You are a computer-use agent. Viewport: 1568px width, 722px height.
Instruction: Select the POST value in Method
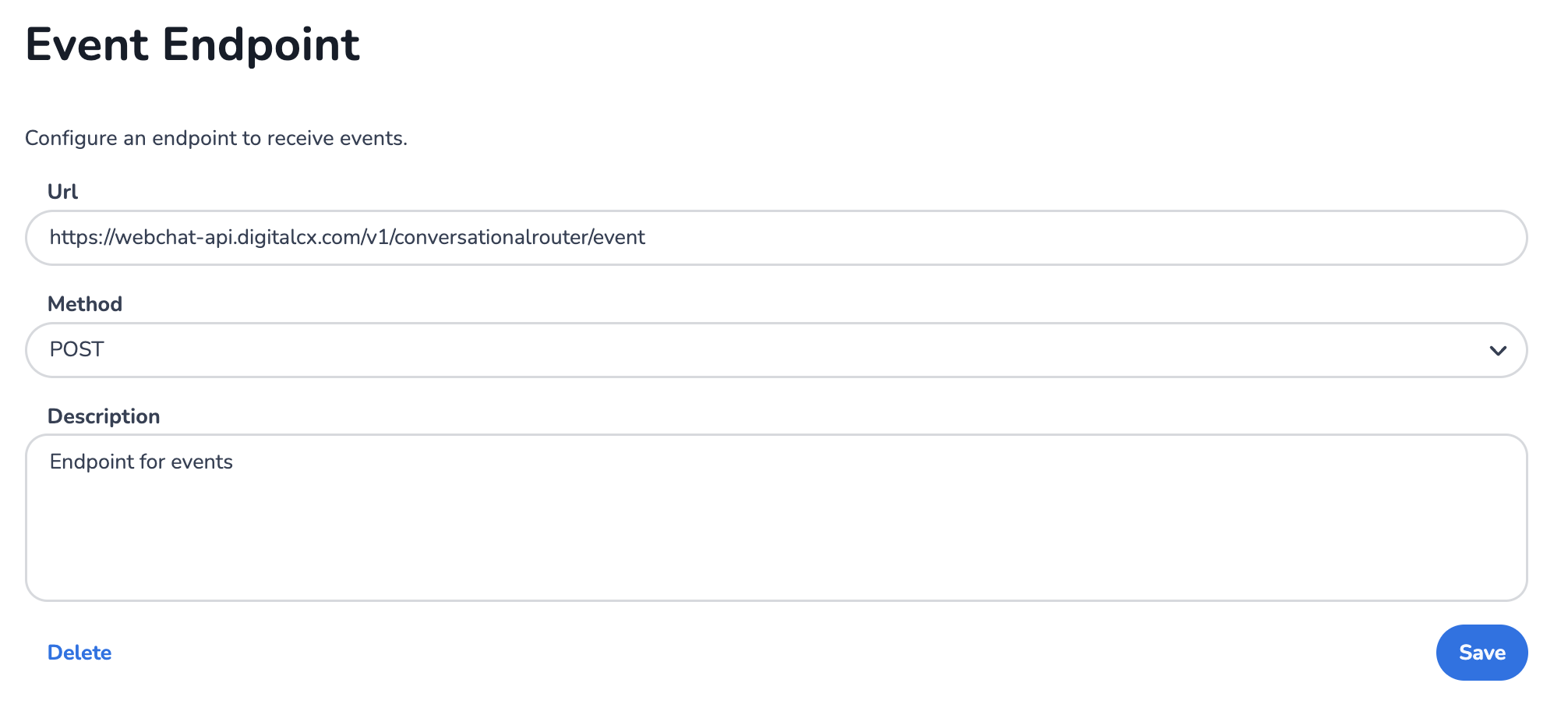coord(76,349)
